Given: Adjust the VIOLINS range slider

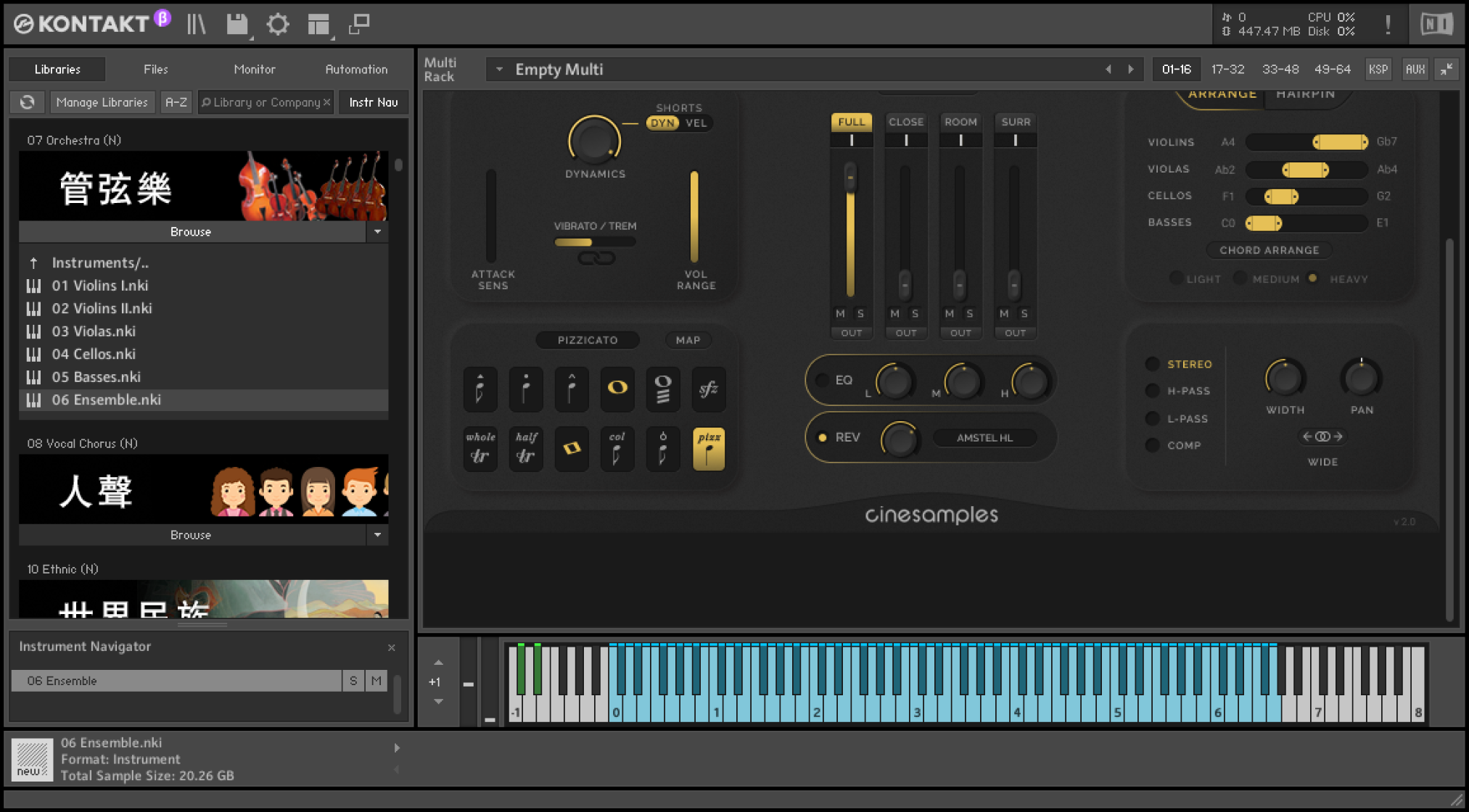Looking at the screenshot, I should [x=1307, y=142].
